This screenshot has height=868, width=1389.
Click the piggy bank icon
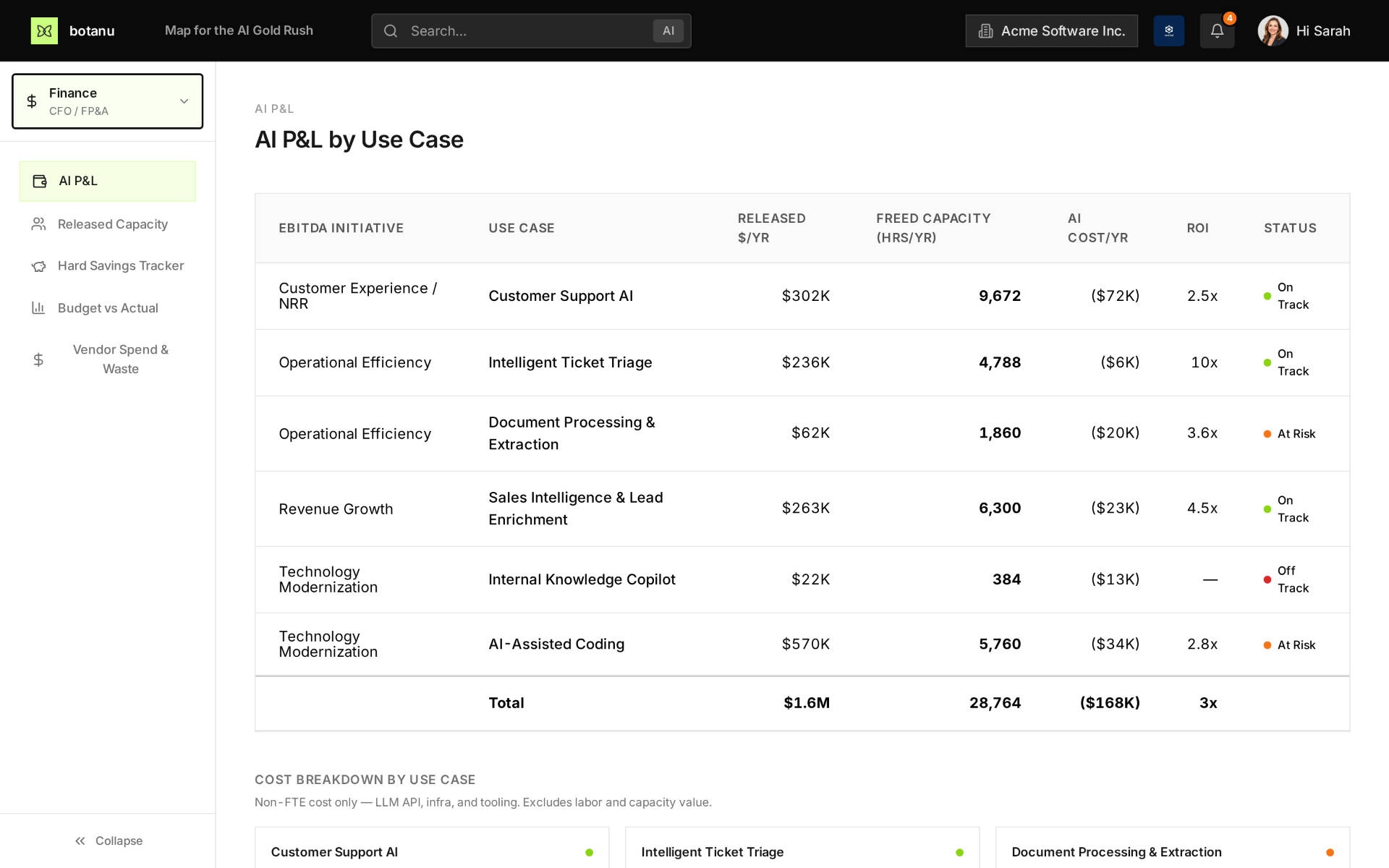pyautogui.click(x=38, y=266)
